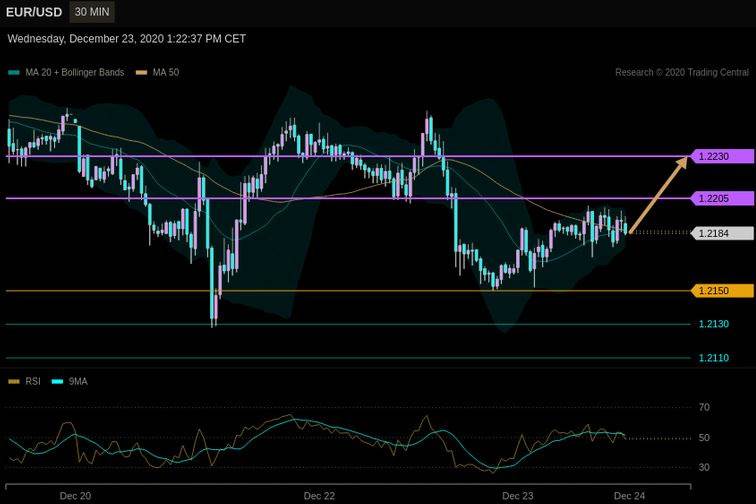Click the 1.2205 resistance price tag
This screenshot has height=504, width=756.
(x=722, y=198)
